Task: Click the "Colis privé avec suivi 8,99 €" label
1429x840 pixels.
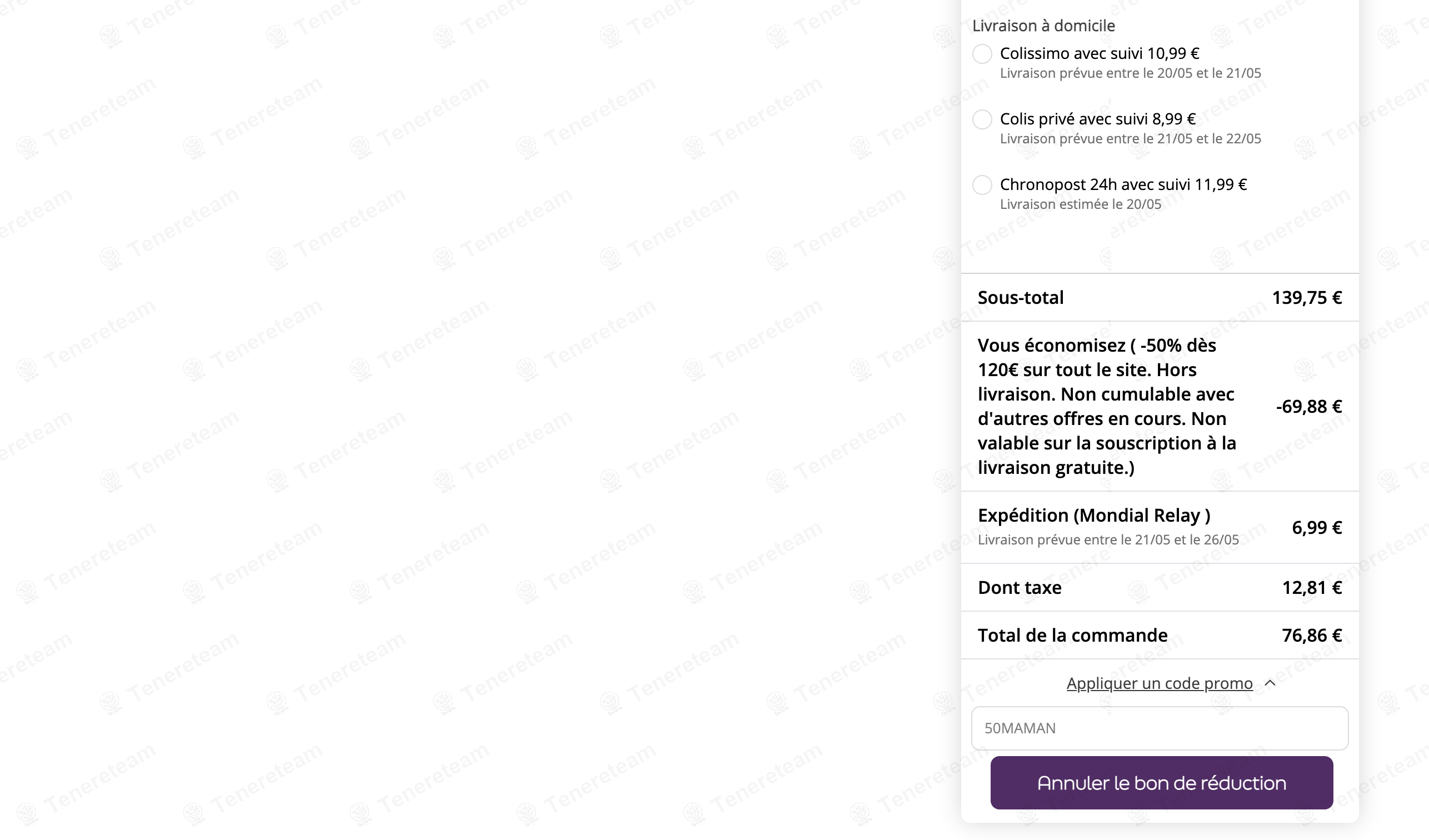Action: tap(1097, 119)
